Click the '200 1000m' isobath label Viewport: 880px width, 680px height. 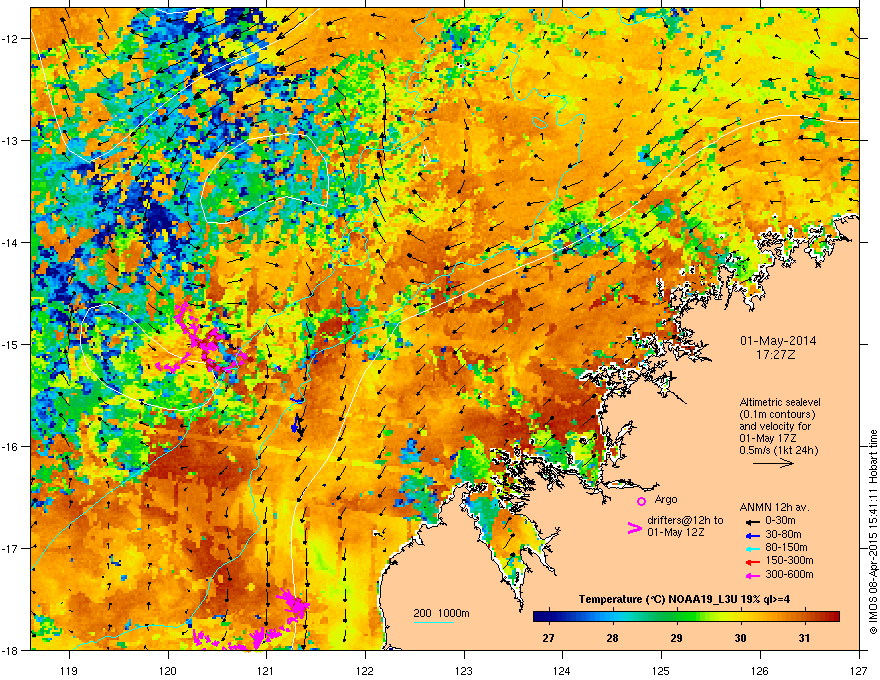pos(441,613)
